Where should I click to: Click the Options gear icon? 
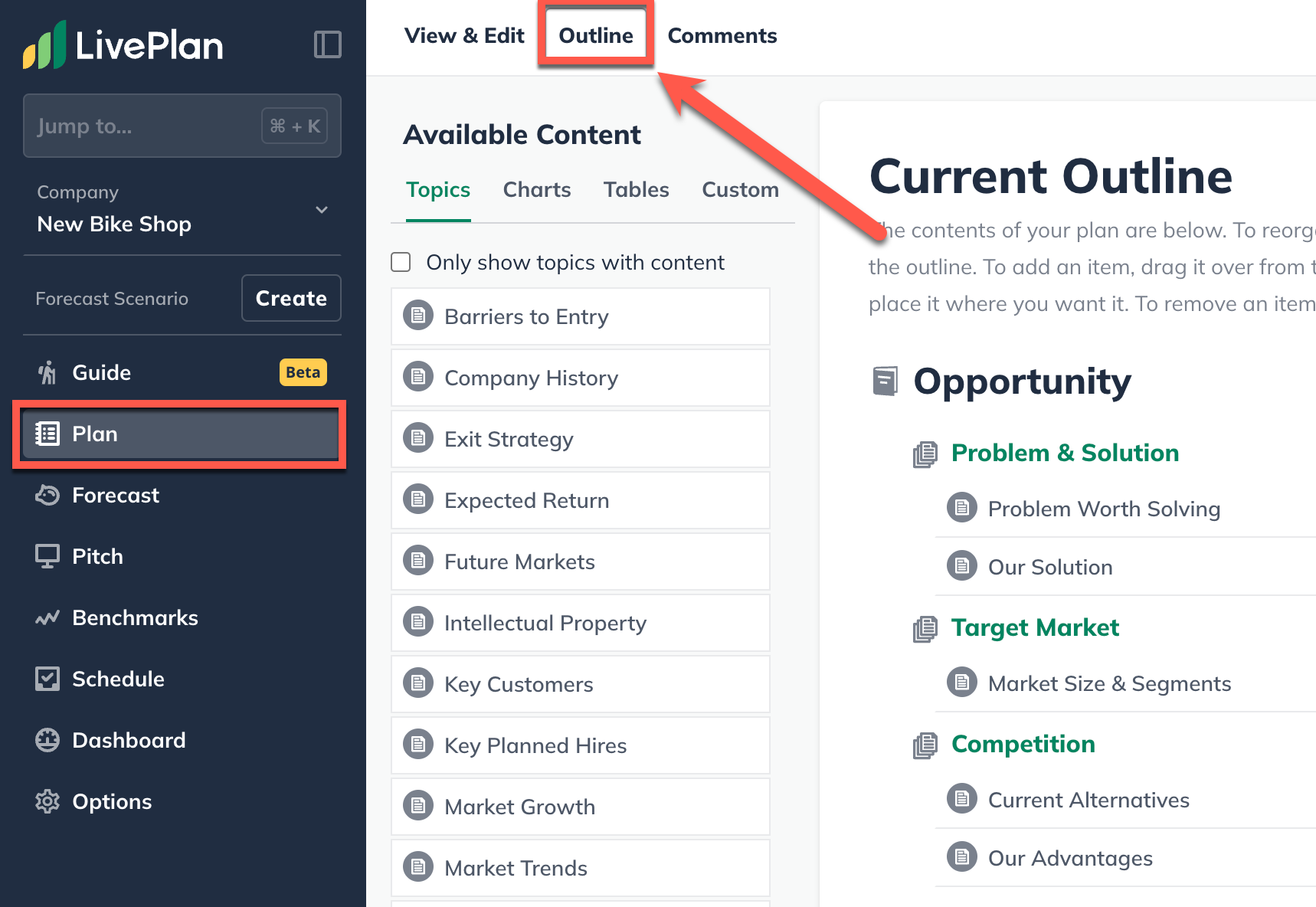point(47,802)
